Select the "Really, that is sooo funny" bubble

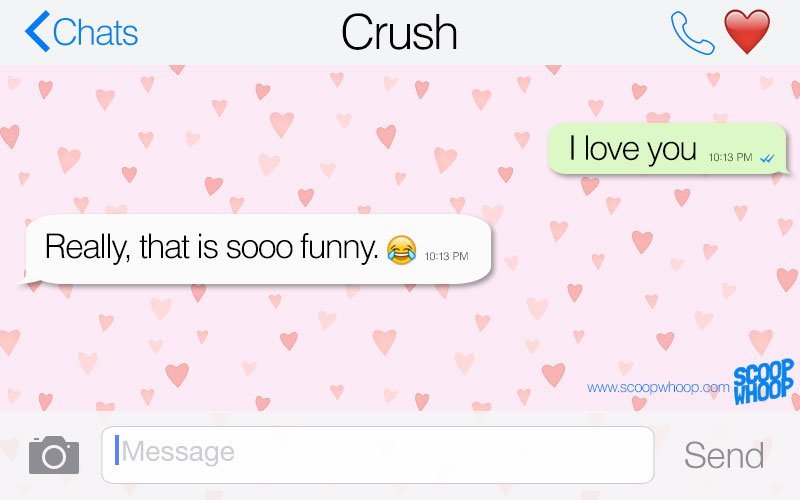coord(258,249)
